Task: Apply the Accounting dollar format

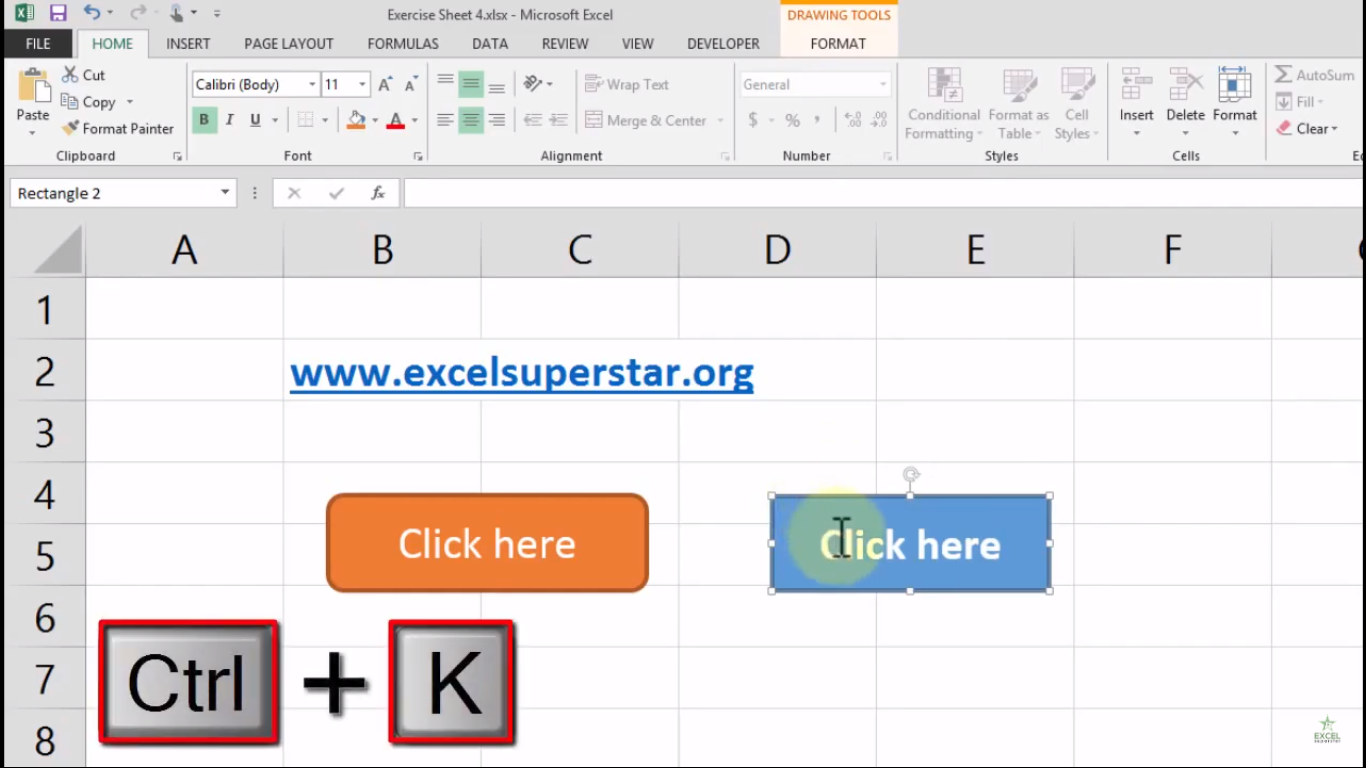Action: point(753,120)
